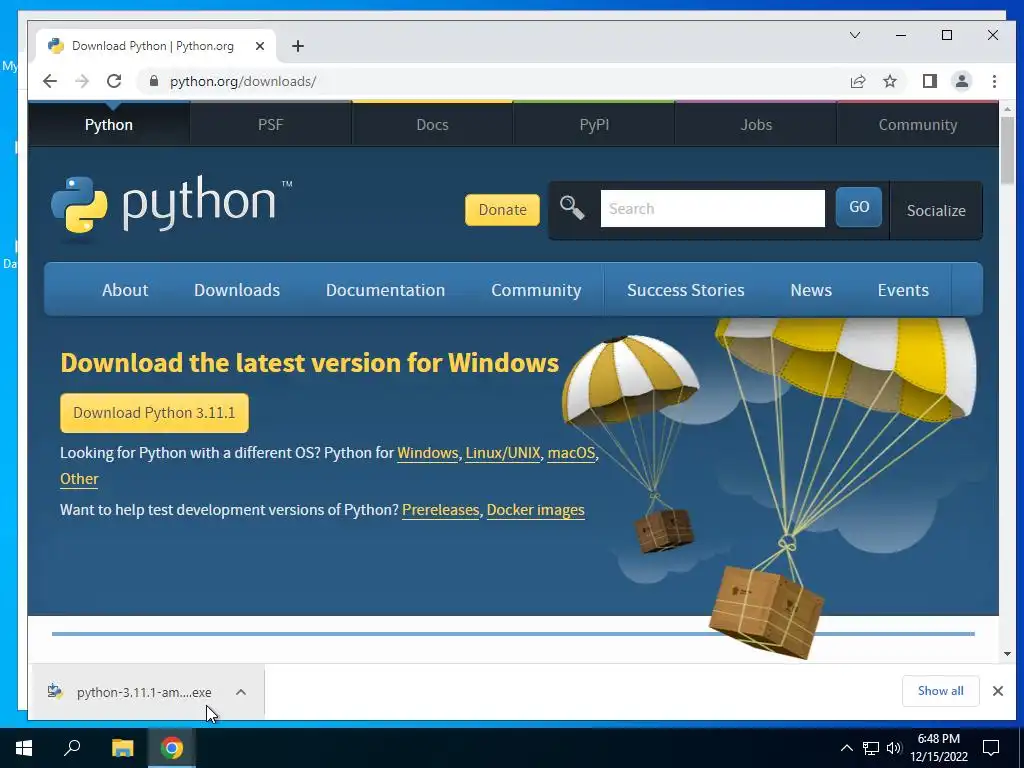Open a new tab with the plus icon
Image resolution: width=1024 pixels, height=768 pixels.
[298, 46]
